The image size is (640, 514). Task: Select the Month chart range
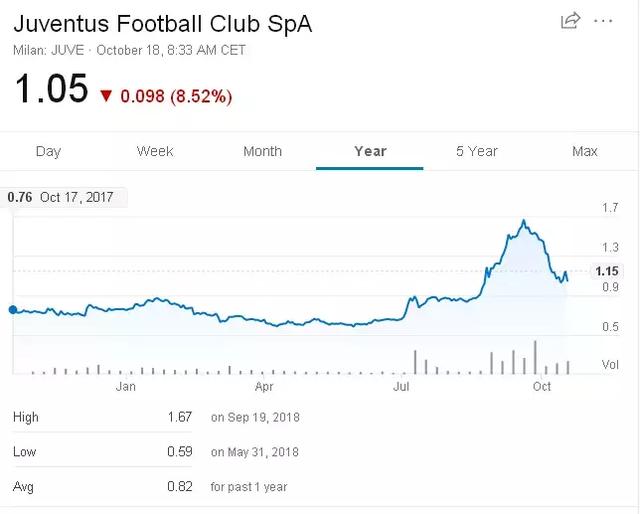[x=262, y=151]
